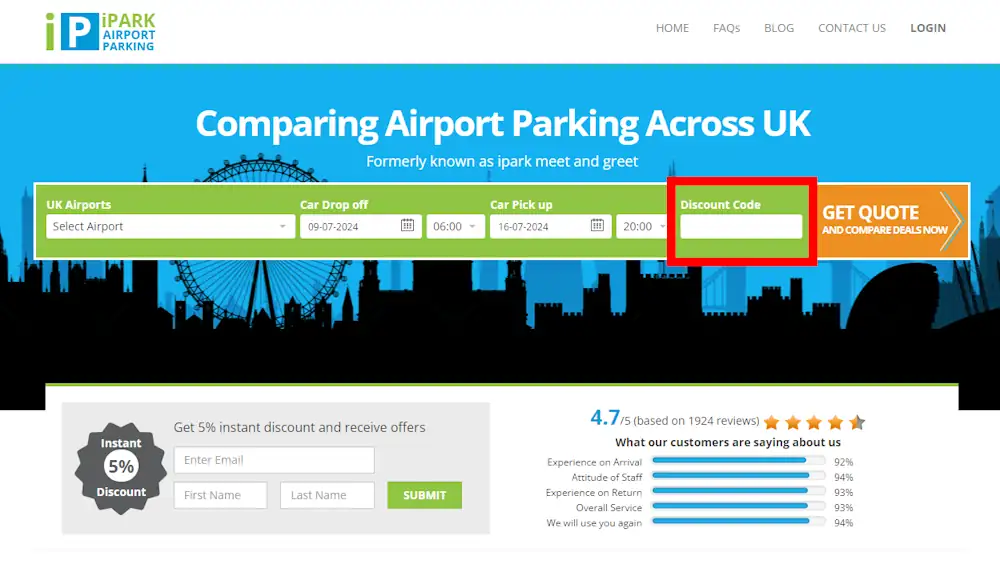
Task: Focus the Discount Code input field
Action: [x=741, y=227]
